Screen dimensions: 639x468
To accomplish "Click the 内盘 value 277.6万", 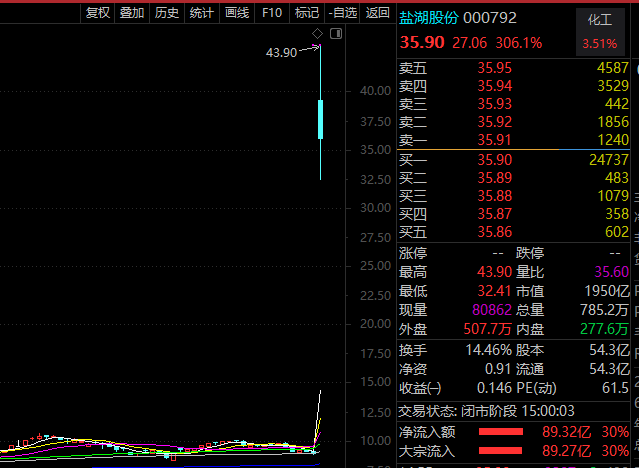I will 604,329.
